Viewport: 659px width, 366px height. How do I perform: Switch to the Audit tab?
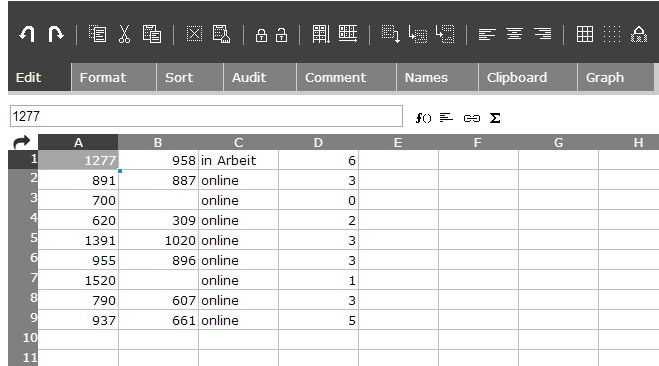coord(260,77)
